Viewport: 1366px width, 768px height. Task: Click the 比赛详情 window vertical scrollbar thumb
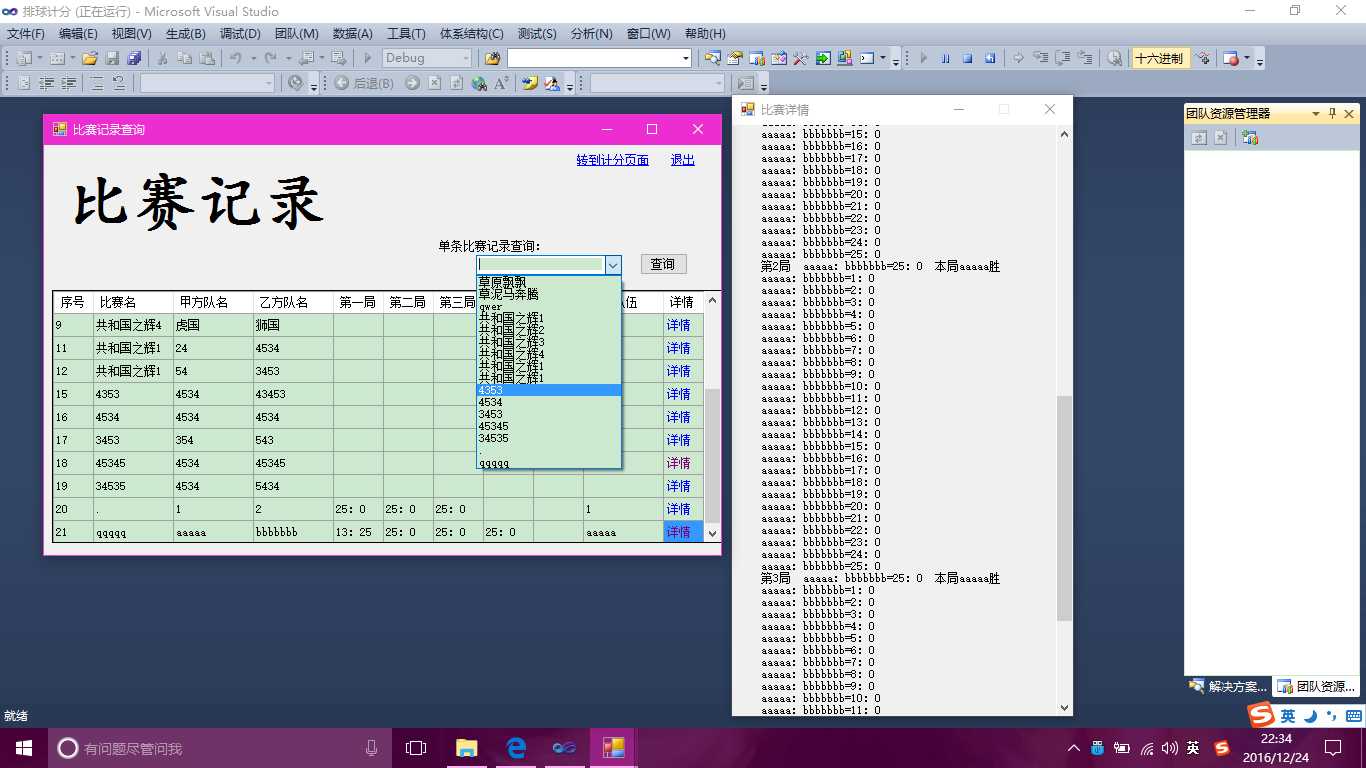(1064, 508)
